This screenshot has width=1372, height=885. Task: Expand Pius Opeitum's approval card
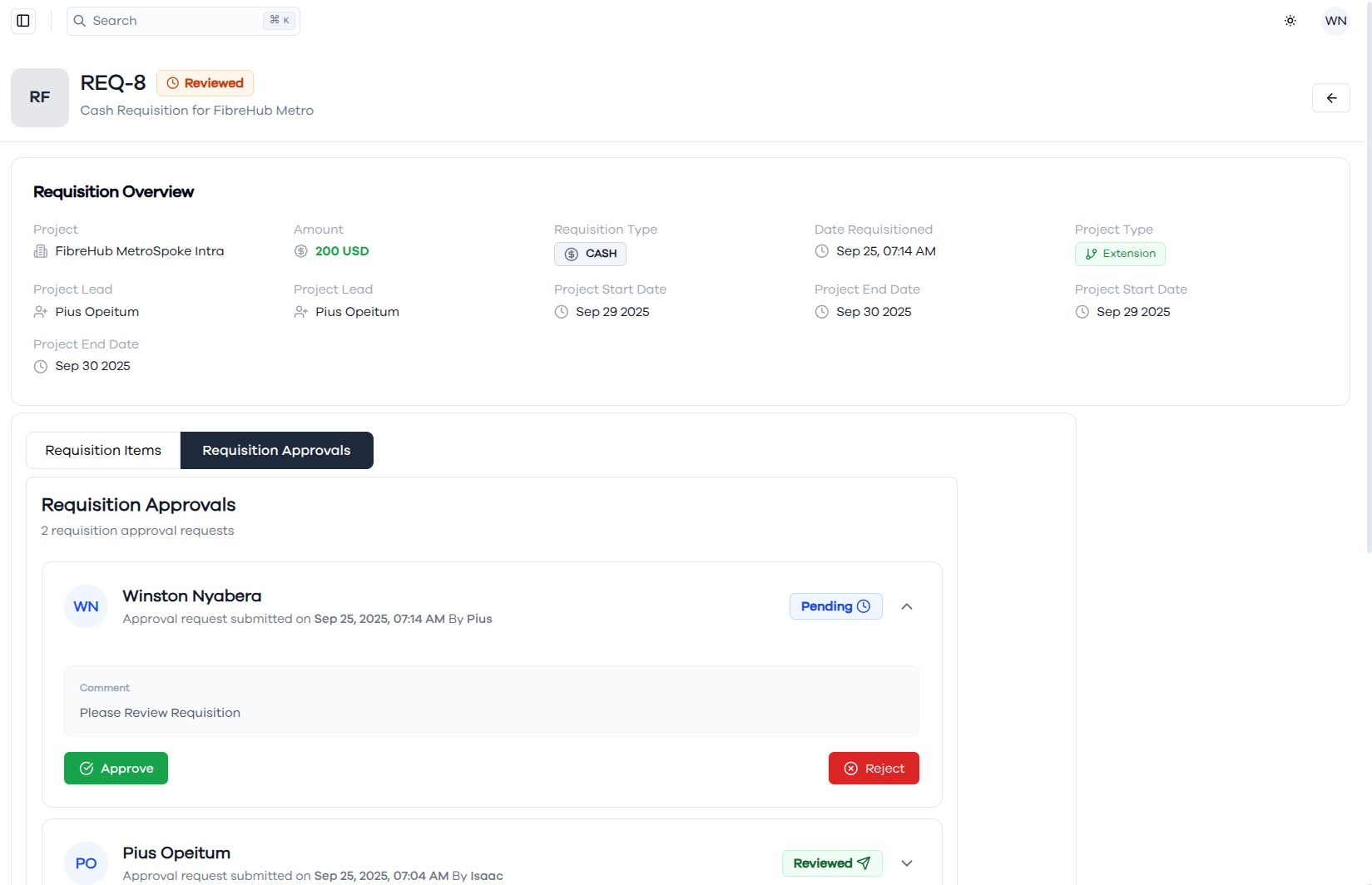tap(907, 863)
